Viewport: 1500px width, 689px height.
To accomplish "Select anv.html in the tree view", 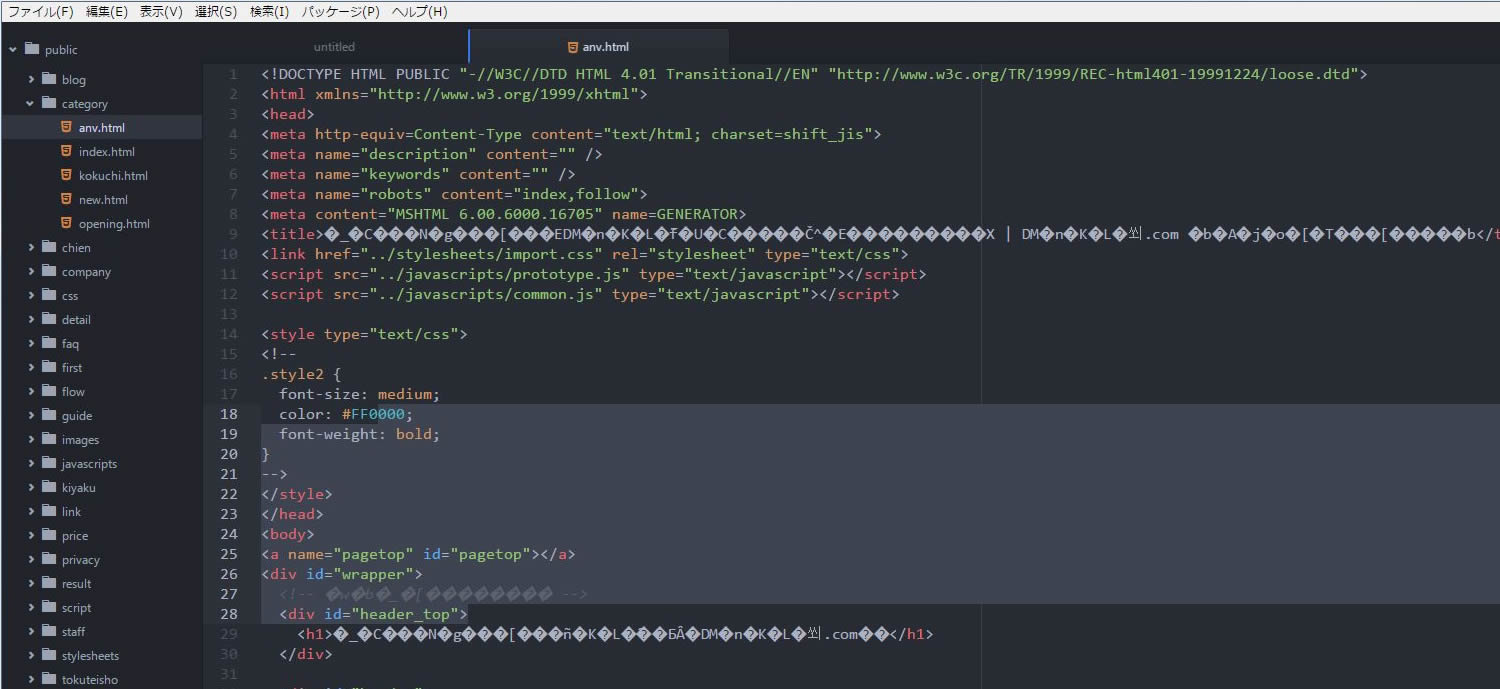I will [x=101, y=128].
